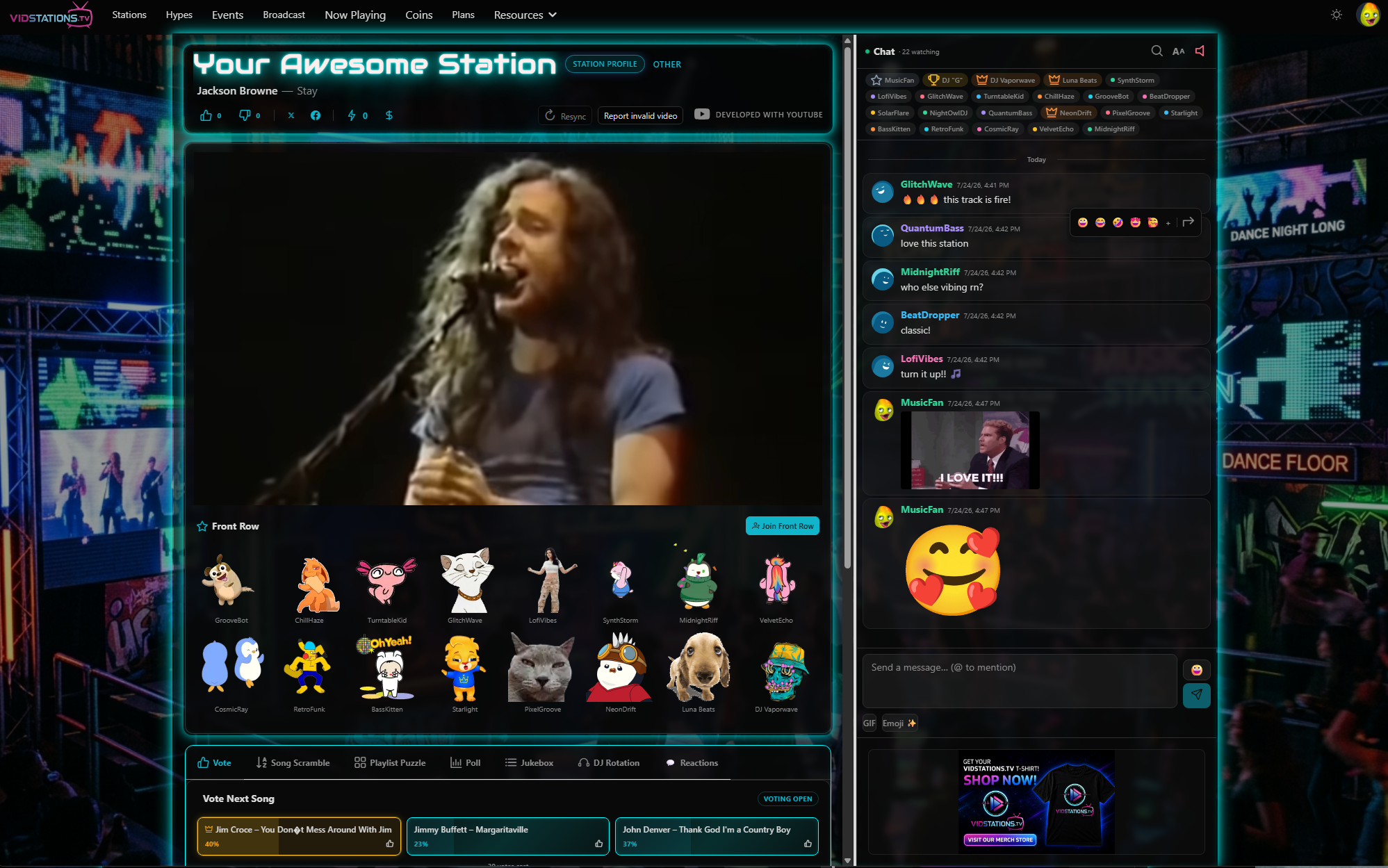Switch to the Jukebox tab

click(x=529, y=762)
